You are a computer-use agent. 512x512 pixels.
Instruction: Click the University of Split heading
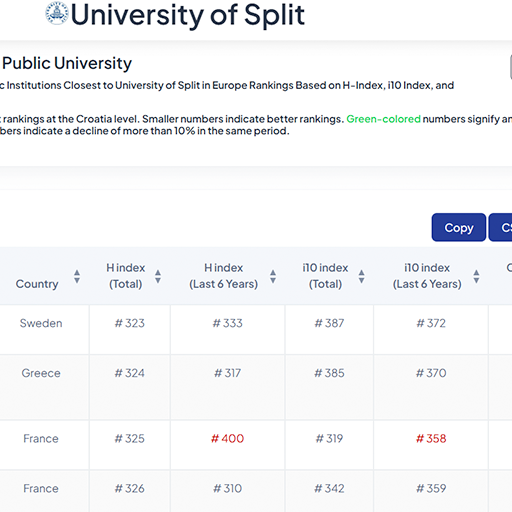coord(188,15)
